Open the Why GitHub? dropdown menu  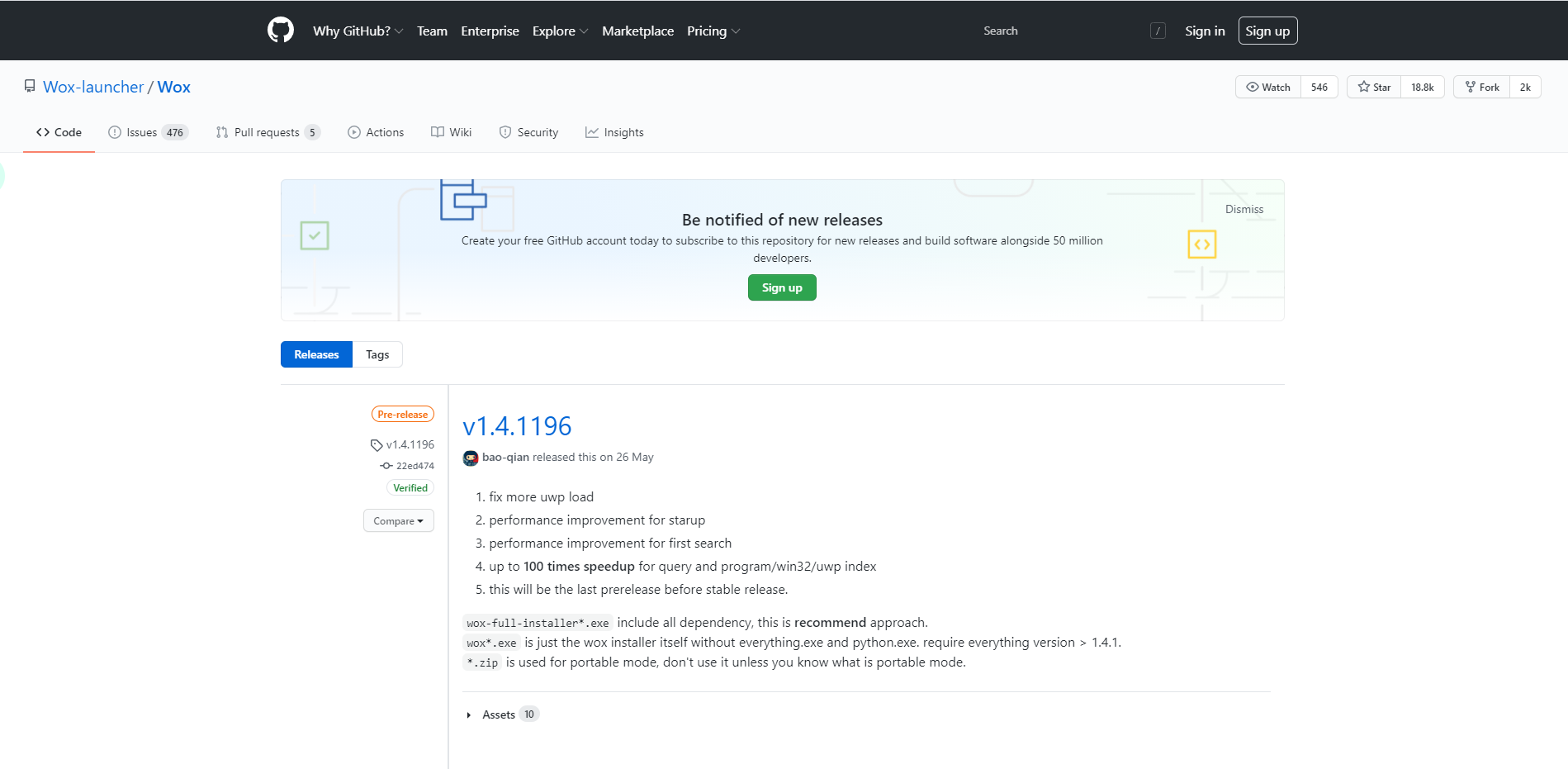[x=358, y=31]
